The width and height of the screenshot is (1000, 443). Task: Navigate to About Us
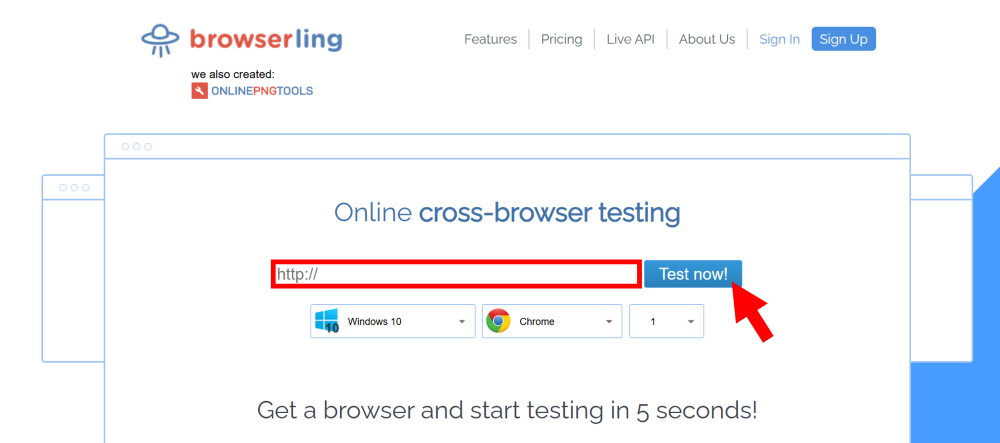pos(706,39)
